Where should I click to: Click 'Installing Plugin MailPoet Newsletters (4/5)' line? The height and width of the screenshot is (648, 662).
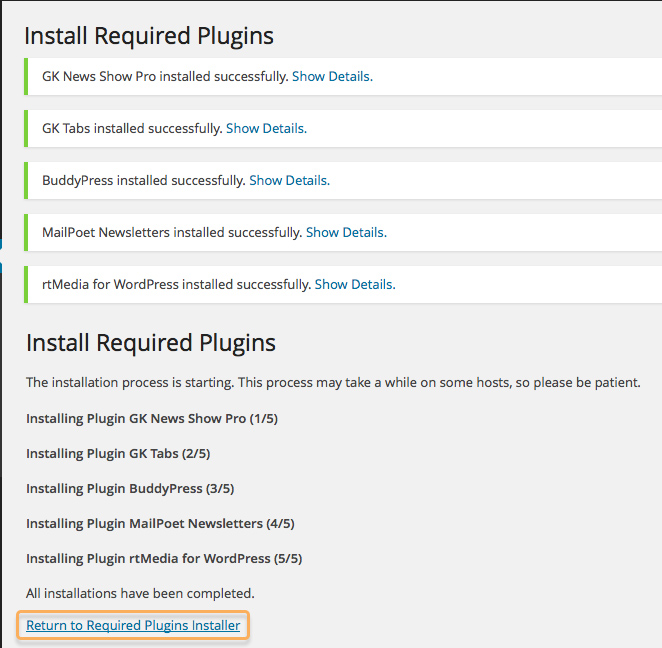[x=160, y=523]
